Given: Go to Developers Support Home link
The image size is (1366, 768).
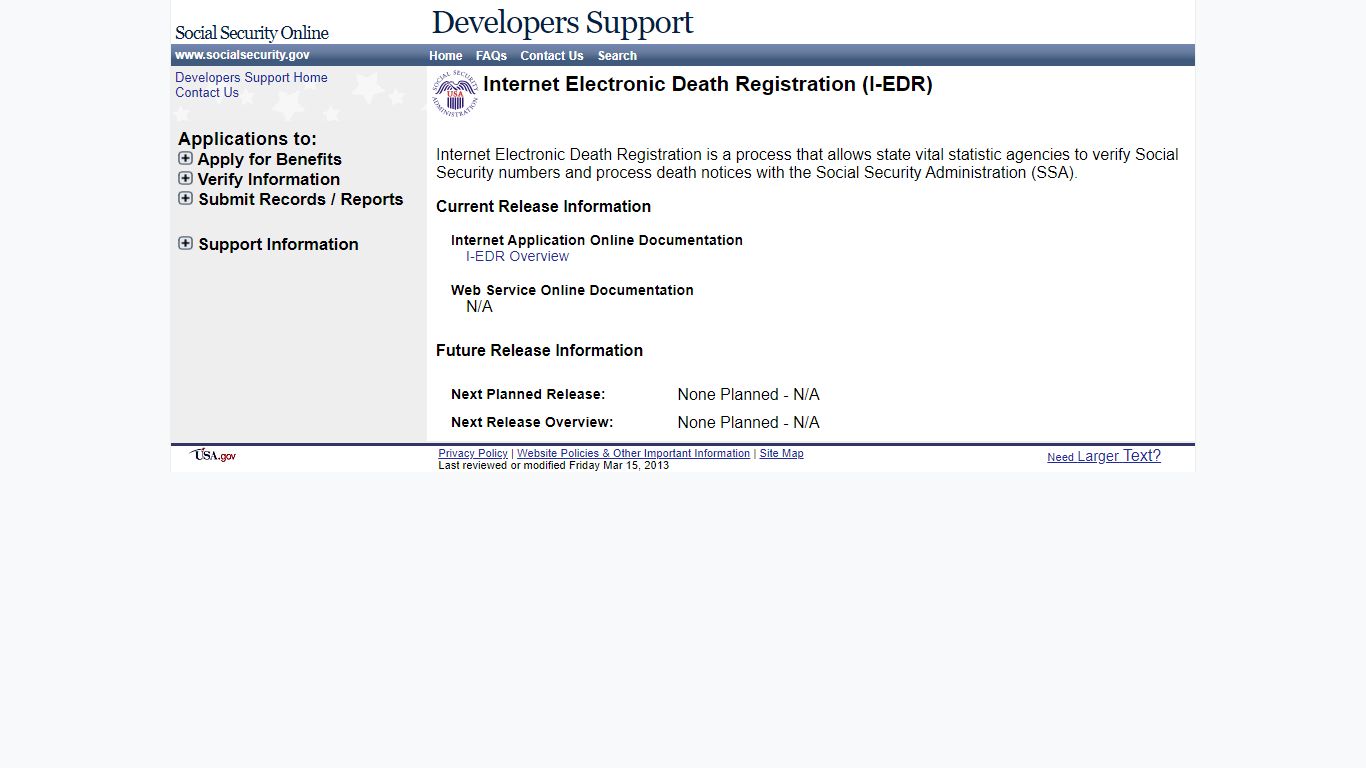Looking at the screenshot, I should click(x=251, y=78).
